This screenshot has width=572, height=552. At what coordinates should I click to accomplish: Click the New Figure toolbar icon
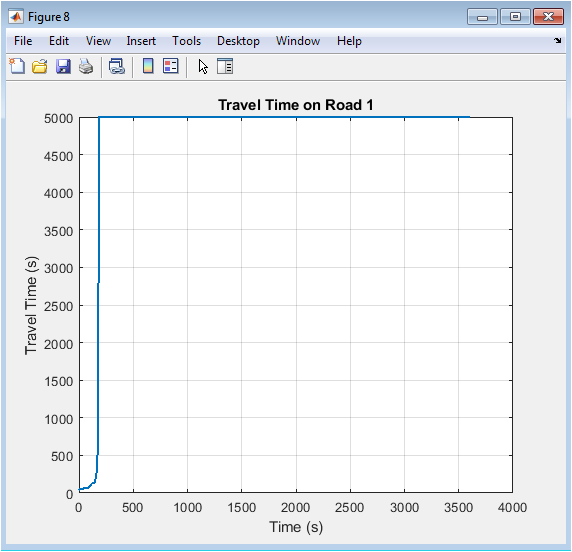[x=17, y=66]
